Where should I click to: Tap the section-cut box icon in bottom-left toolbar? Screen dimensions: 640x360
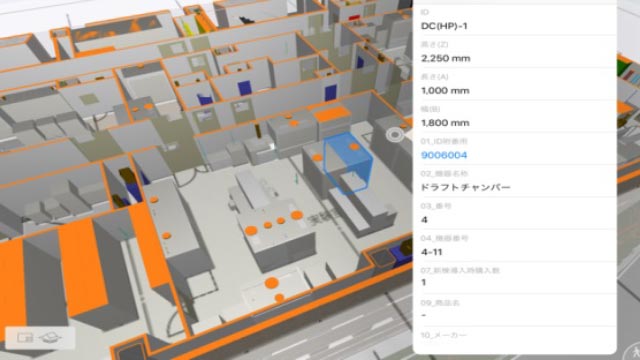point(51,338)
